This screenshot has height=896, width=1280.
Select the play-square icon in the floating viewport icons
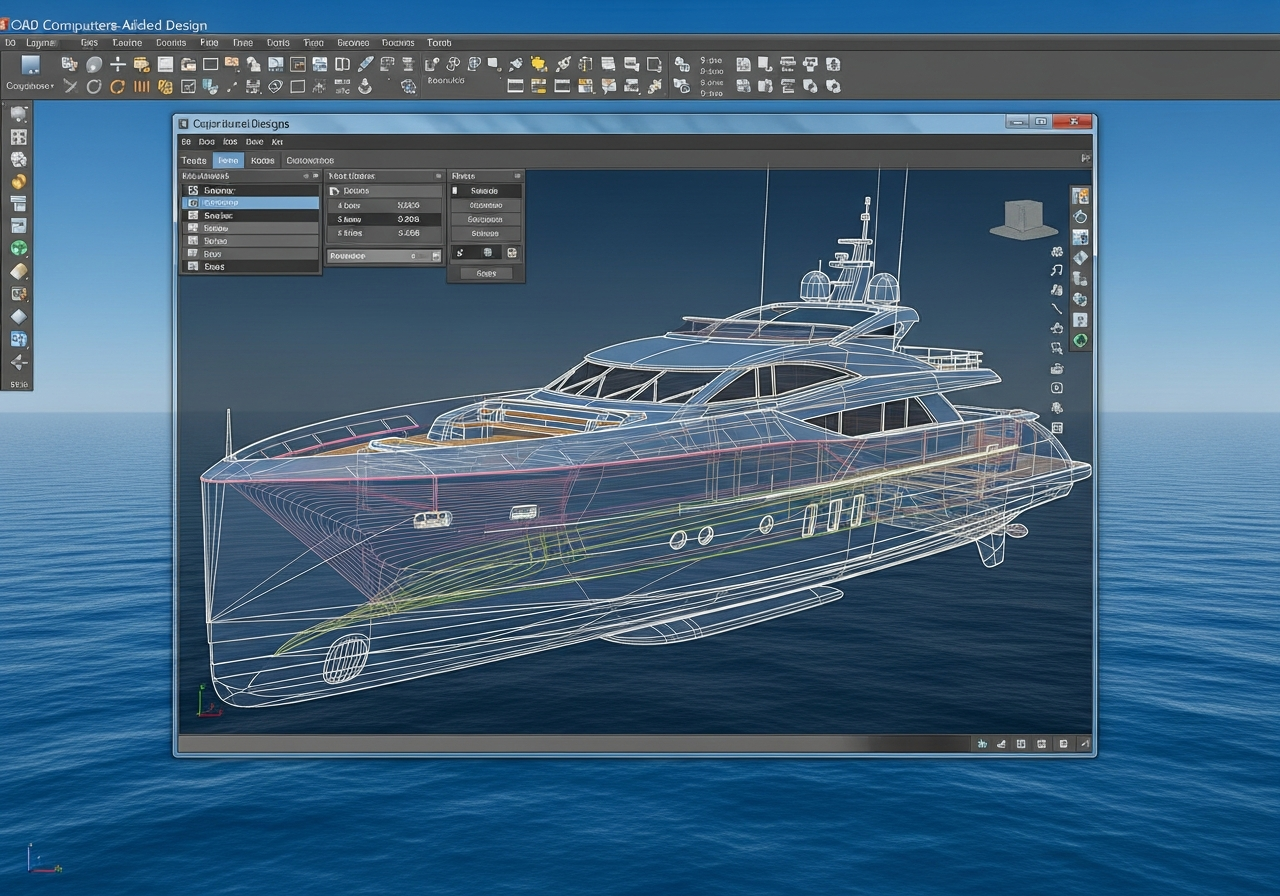tap(1057, 388)
